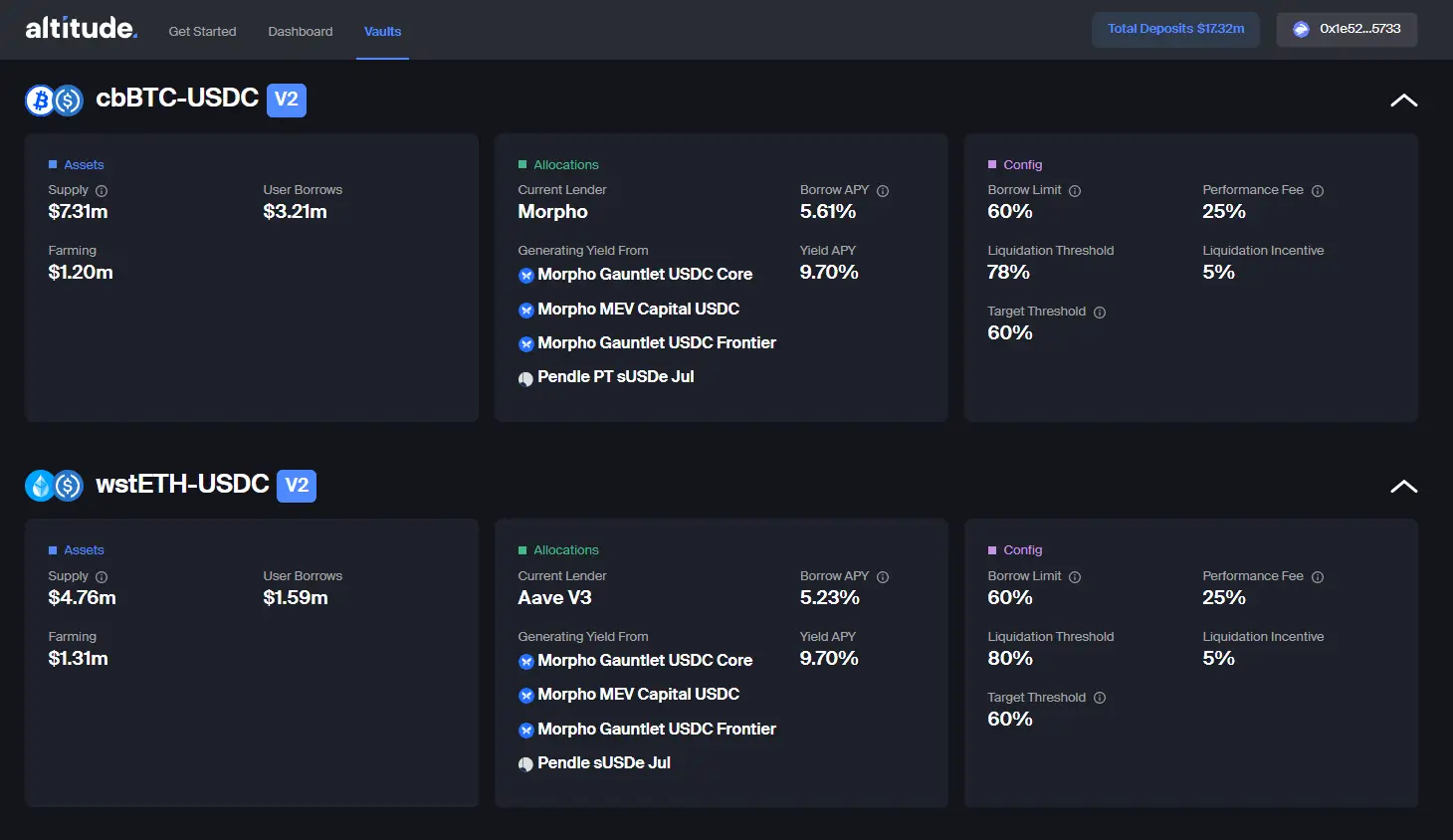Click the Allocations heading in cbBTC-USDC
Screen dimensions: 1453x840
566,165
